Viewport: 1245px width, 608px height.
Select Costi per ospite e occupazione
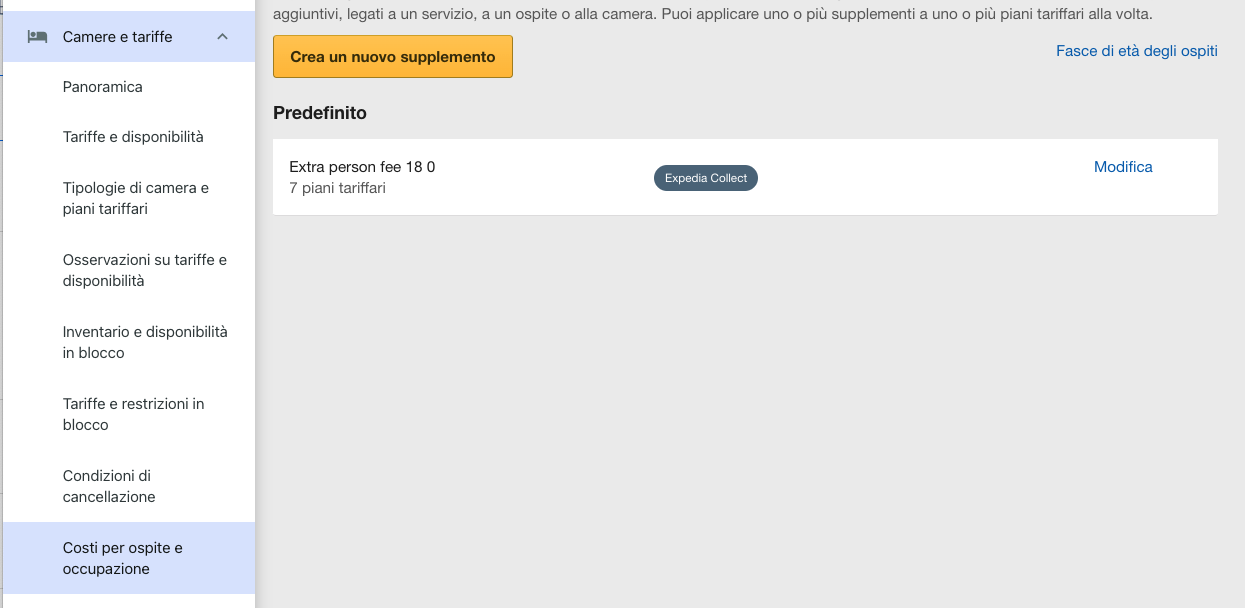point(129,558)
